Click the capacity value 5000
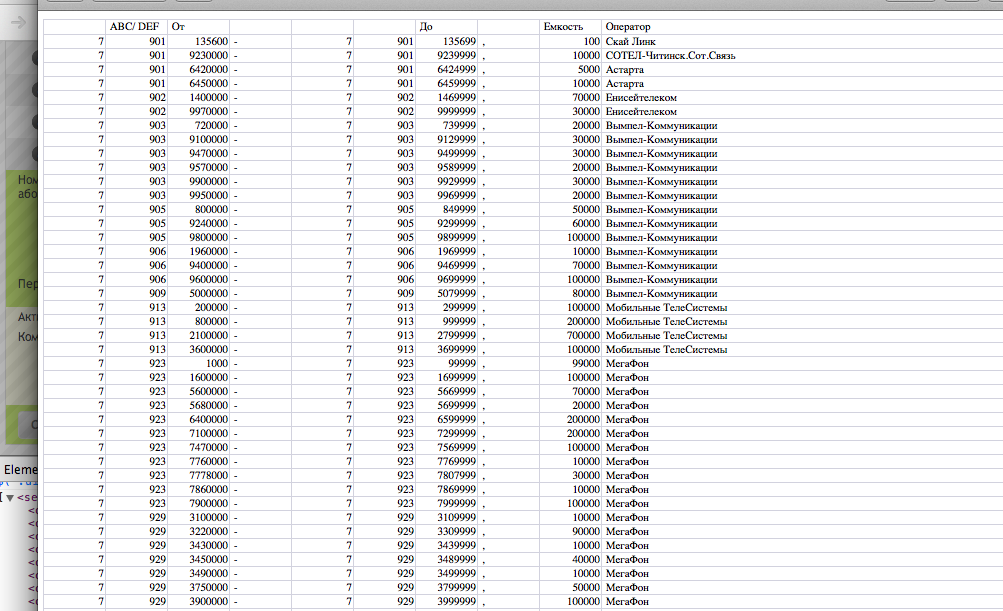The height and width of the screenshot is (611, 1003). tap(588, 70)
